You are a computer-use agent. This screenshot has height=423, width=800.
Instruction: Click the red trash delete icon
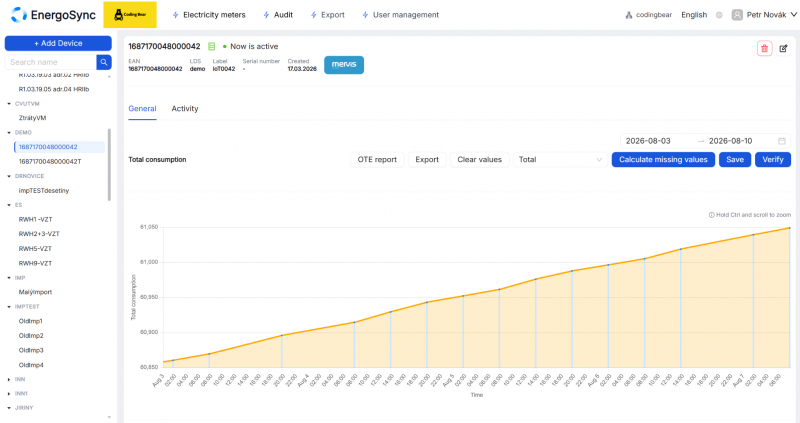(x=764, y=48)
